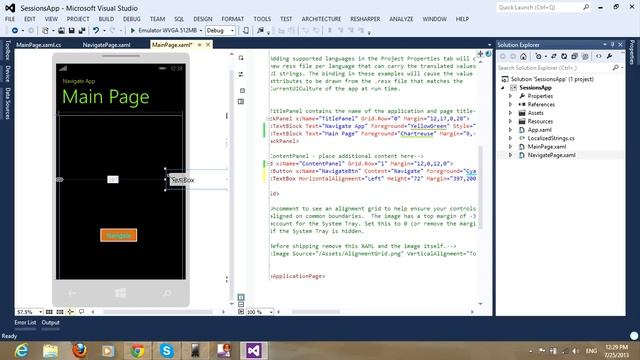The width and height of the screenshot is (640, 360).
Task: Open the emulator target dropdown arrow
Action: click(201, 31)
